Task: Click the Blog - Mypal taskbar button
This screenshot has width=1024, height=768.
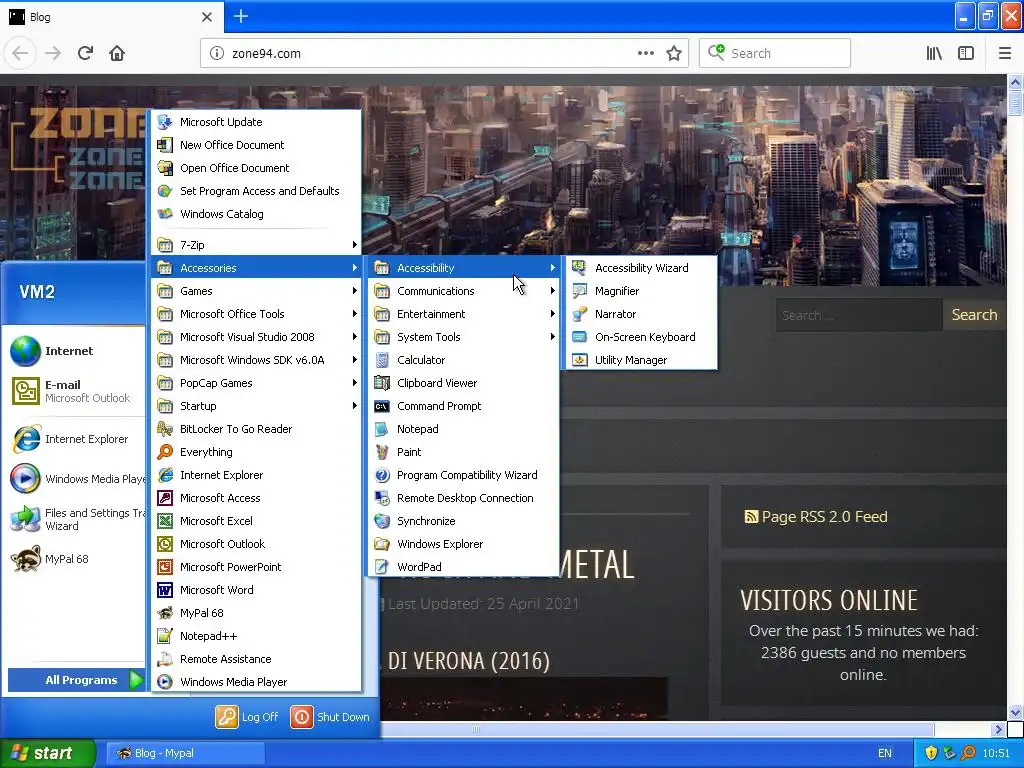Action: pyautogui.click(x=184, y=753)
